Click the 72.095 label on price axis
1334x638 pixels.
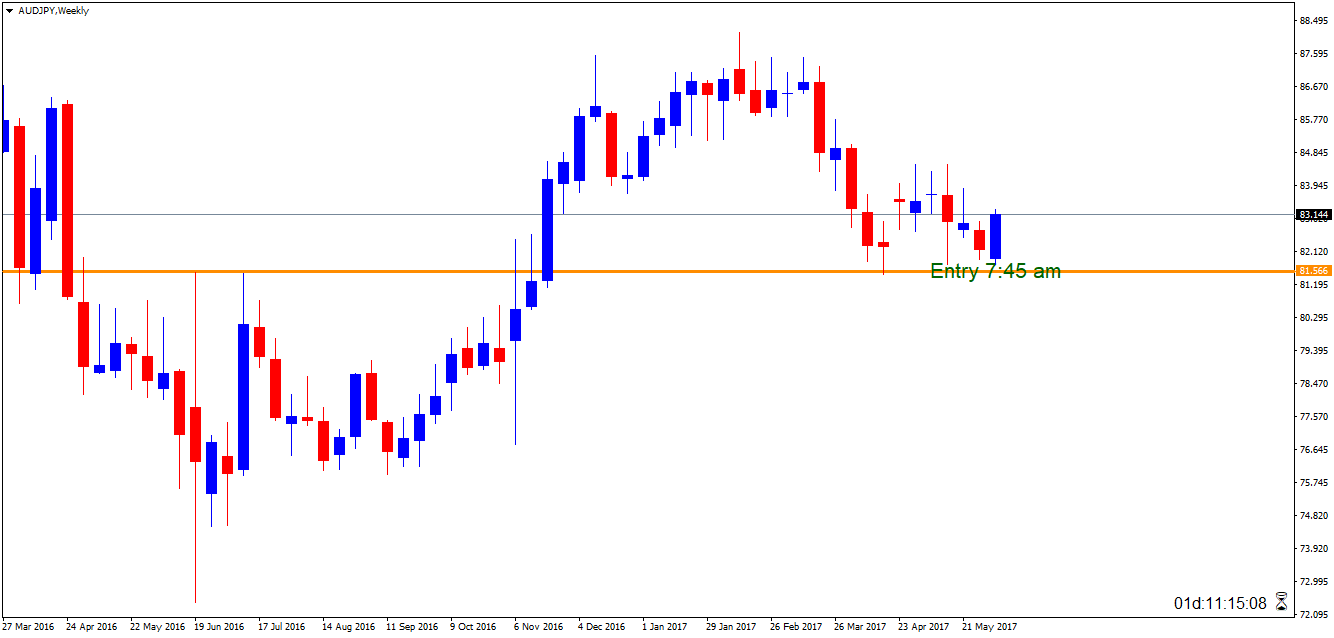tap(1313, 614)
